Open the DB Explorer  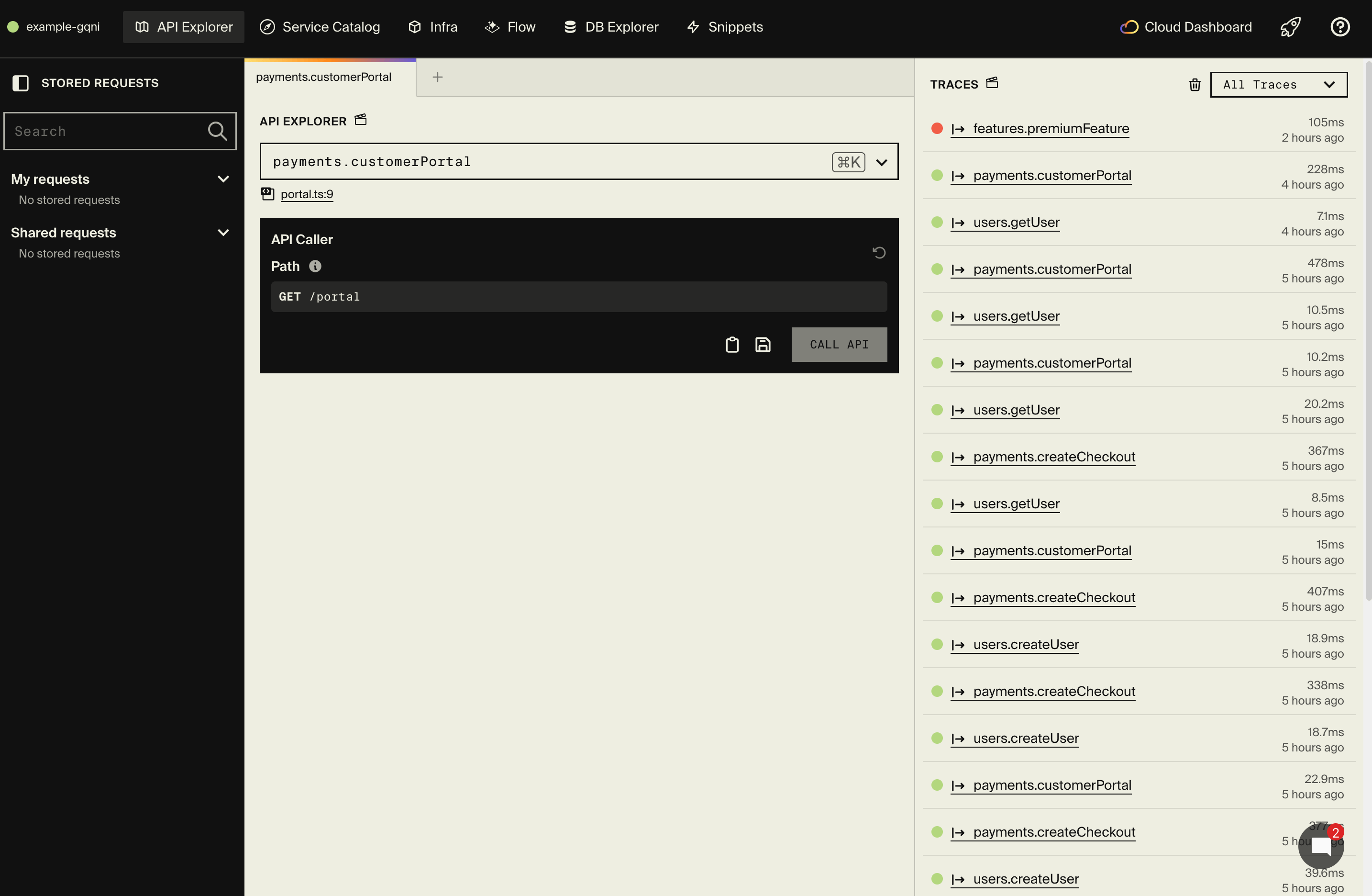pyautogui.click(x=610, y=26)
